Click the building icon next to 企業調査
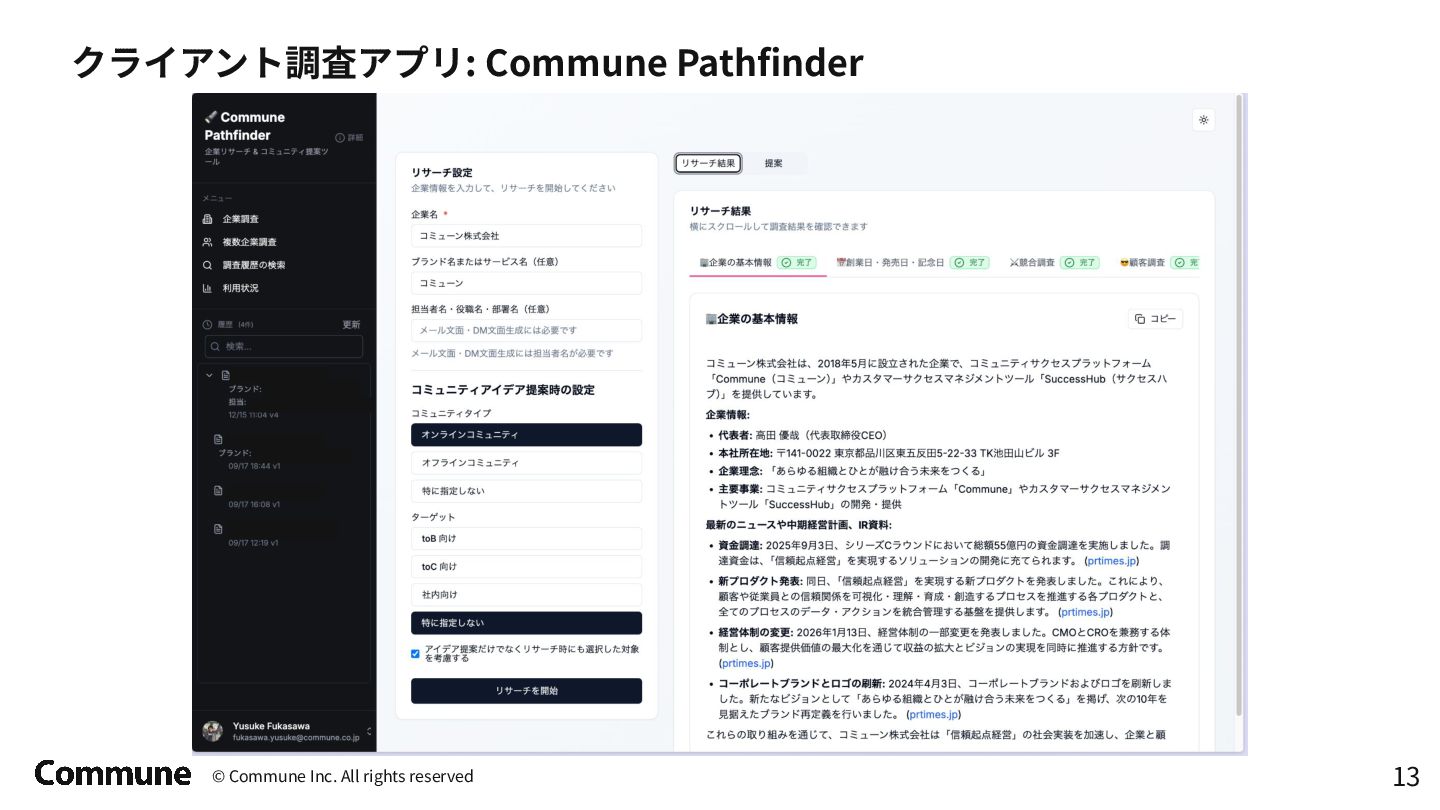Viewport: 1440px width, 810px height. pos(208,219)
